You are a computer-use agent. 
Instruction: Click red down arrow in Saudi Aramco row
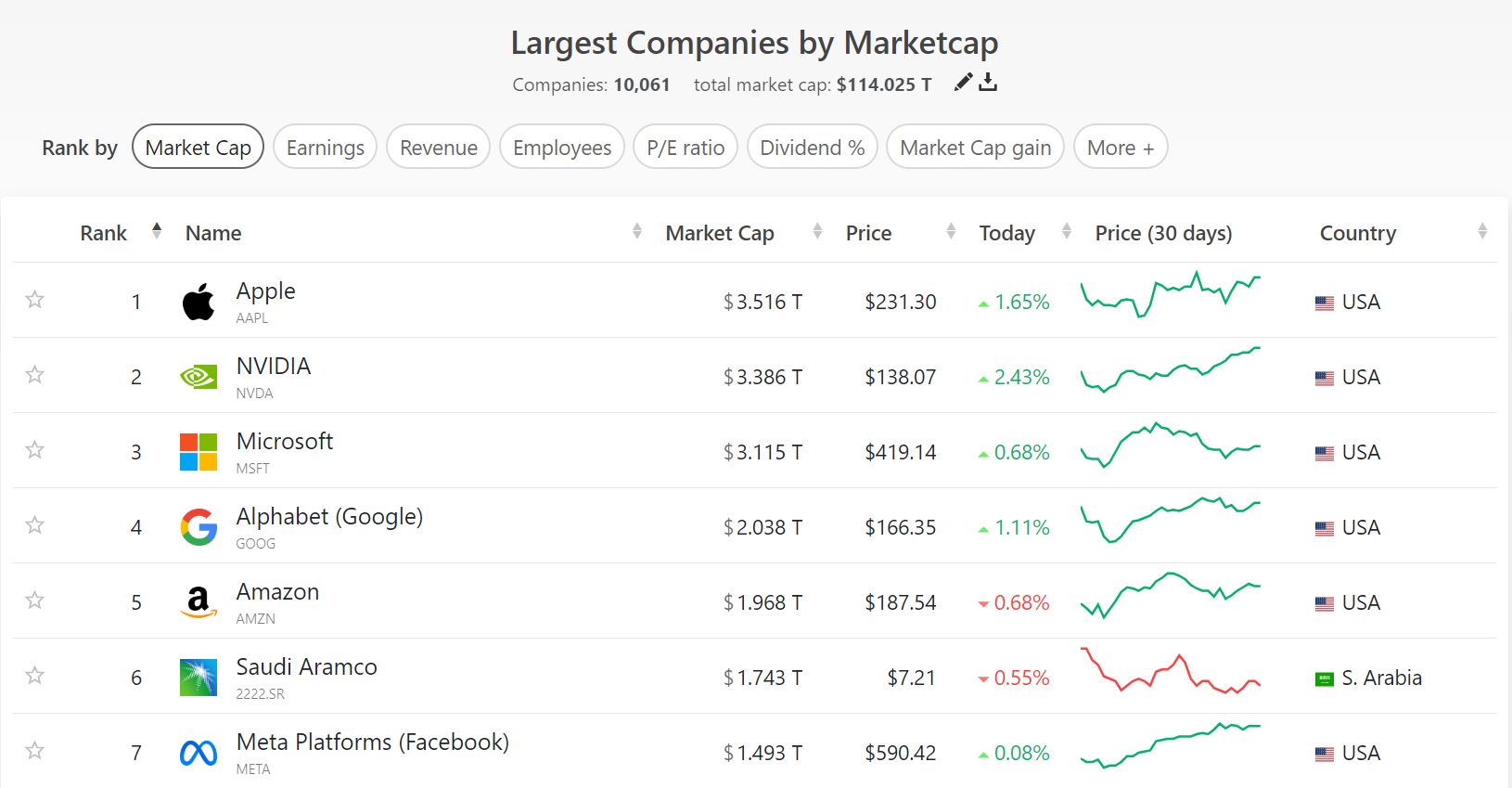[x=983, y=679]
